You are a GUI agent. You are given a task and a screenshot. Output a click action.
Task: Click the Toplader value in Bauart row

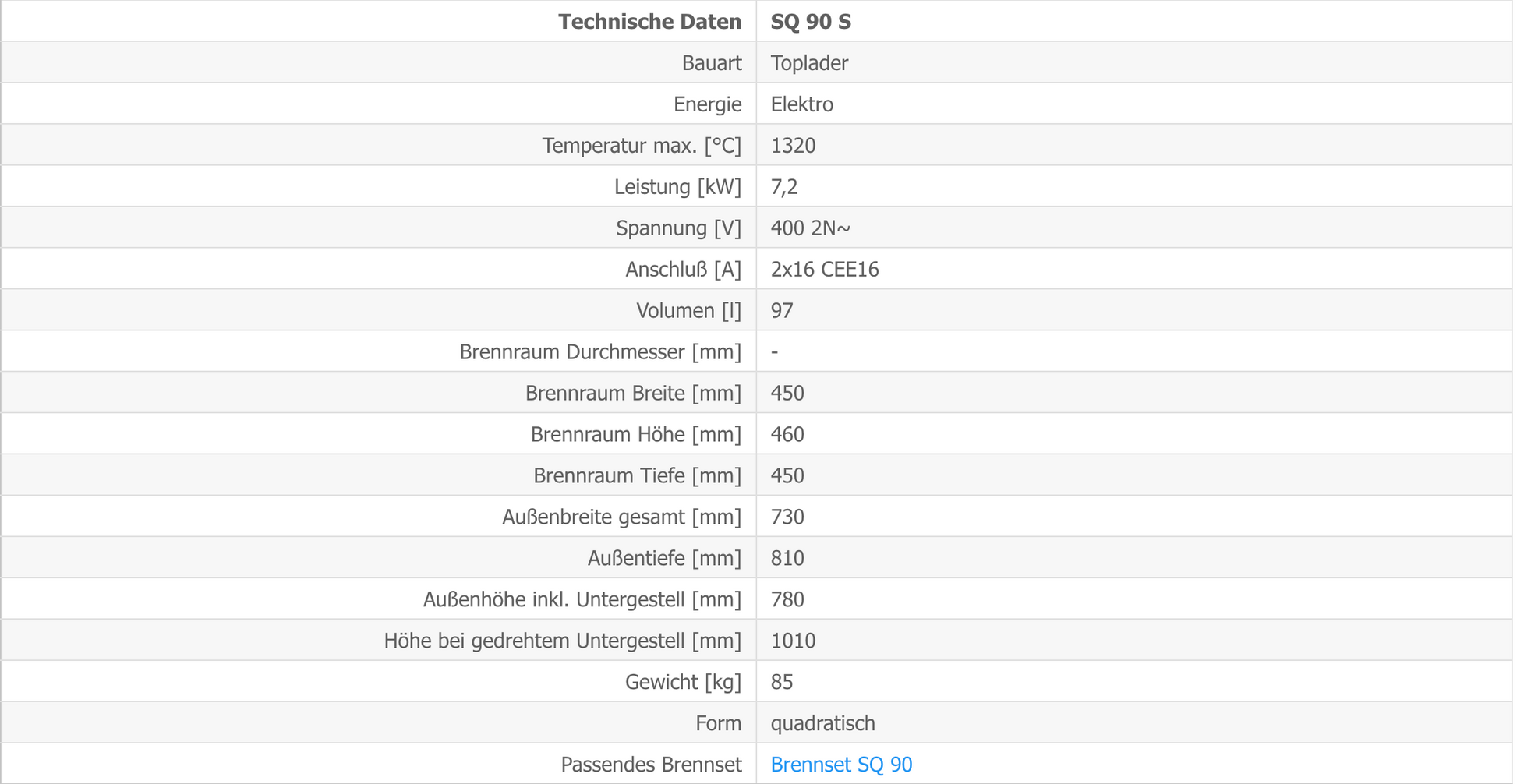(809, 63)
